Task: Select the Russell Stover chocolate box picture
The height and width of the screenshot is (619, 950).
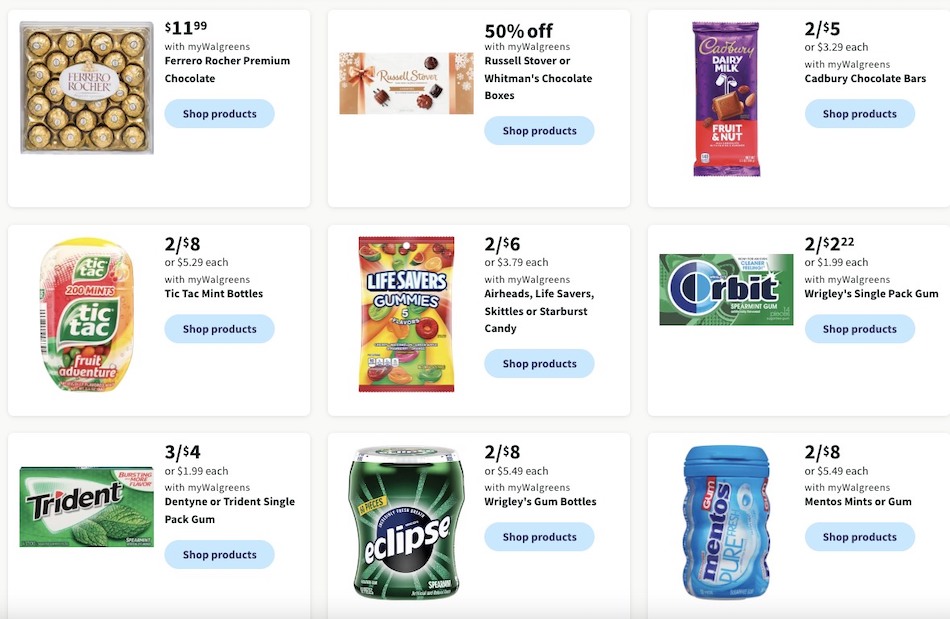Action: (405, 80)
